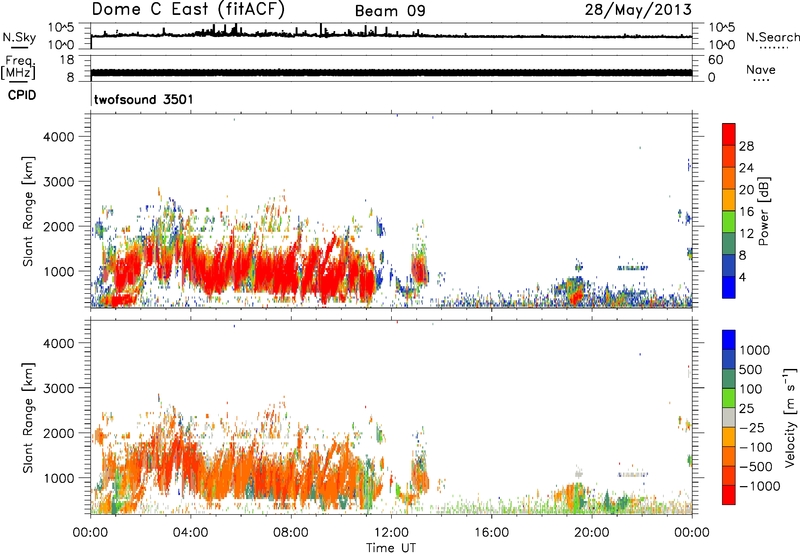Image resolution: width=800 pixels, height=554 pixels.
Task: Click the sky noise trace in N.Sky panel
Action: pyautogui.click(x=391, y=35)
